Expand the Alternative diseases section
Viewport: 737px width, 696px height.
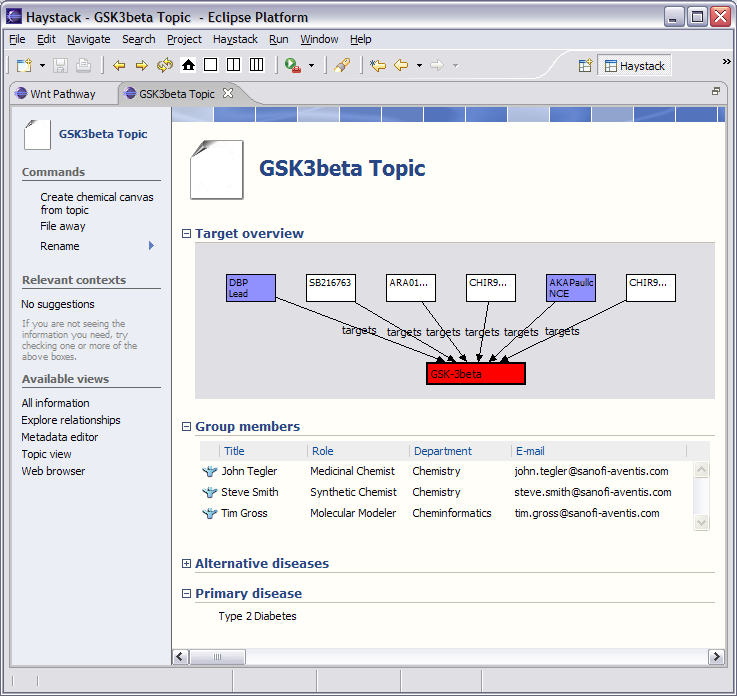[x=186, y=564]
